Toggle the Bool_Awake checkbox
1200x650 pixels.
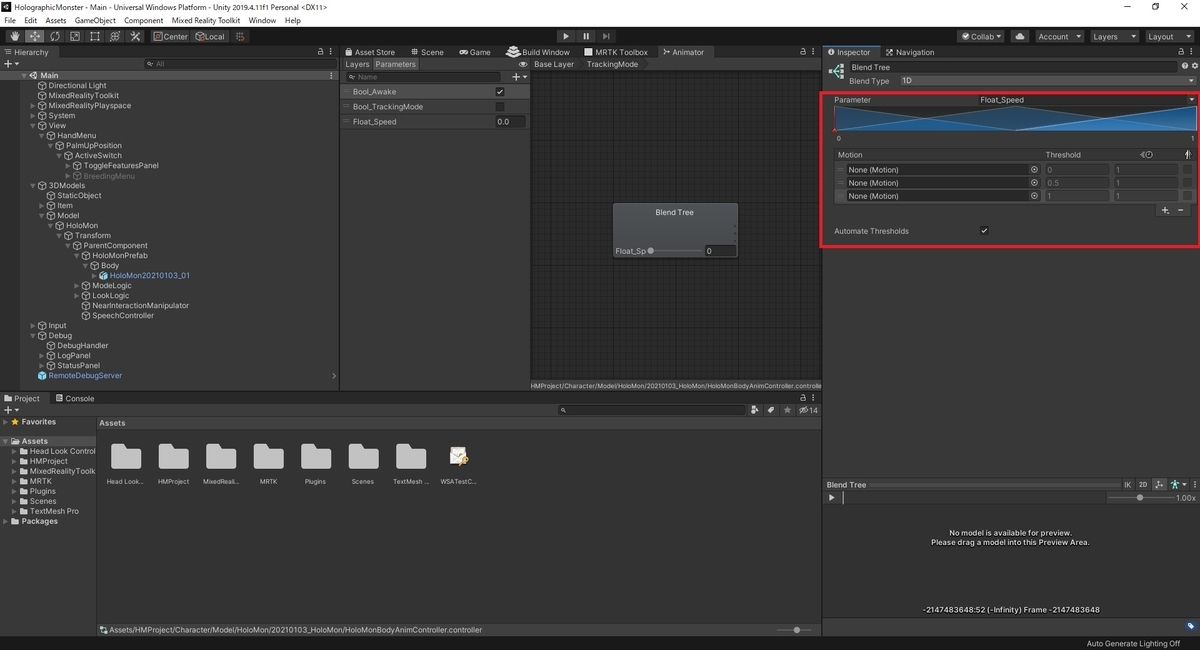click(x=500, y=92)
